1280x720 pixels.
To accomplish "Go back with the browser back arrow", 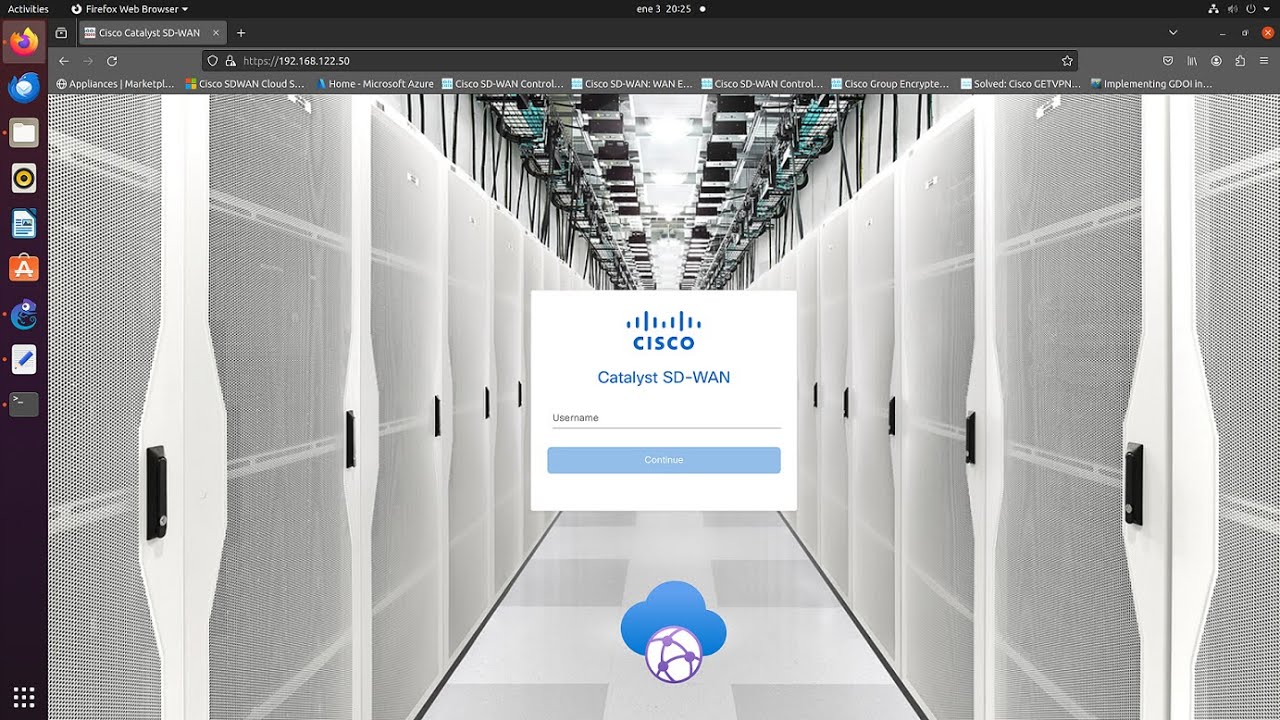I will (x=64, y=61).
